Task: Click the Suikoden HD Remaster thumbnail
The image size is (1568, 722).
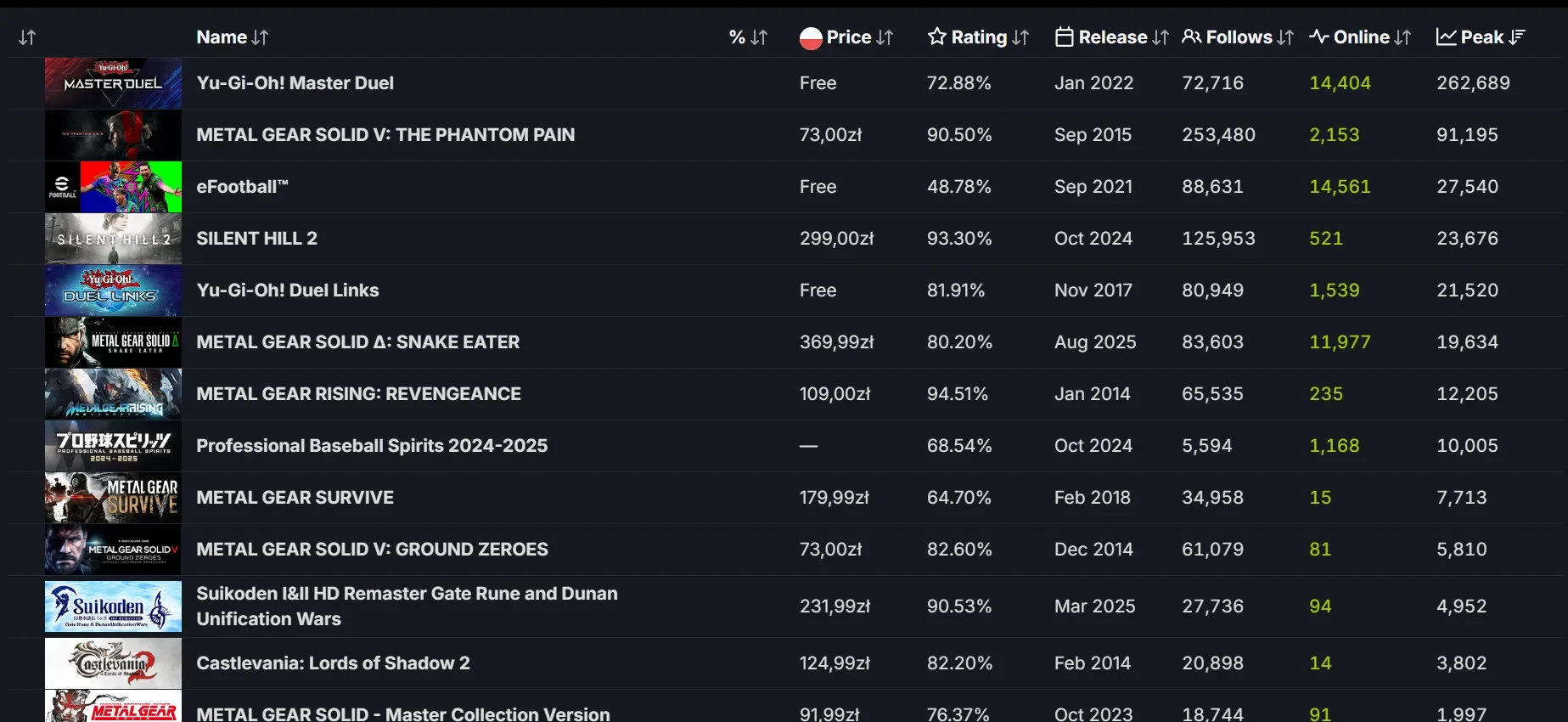Action: [113, 606]
